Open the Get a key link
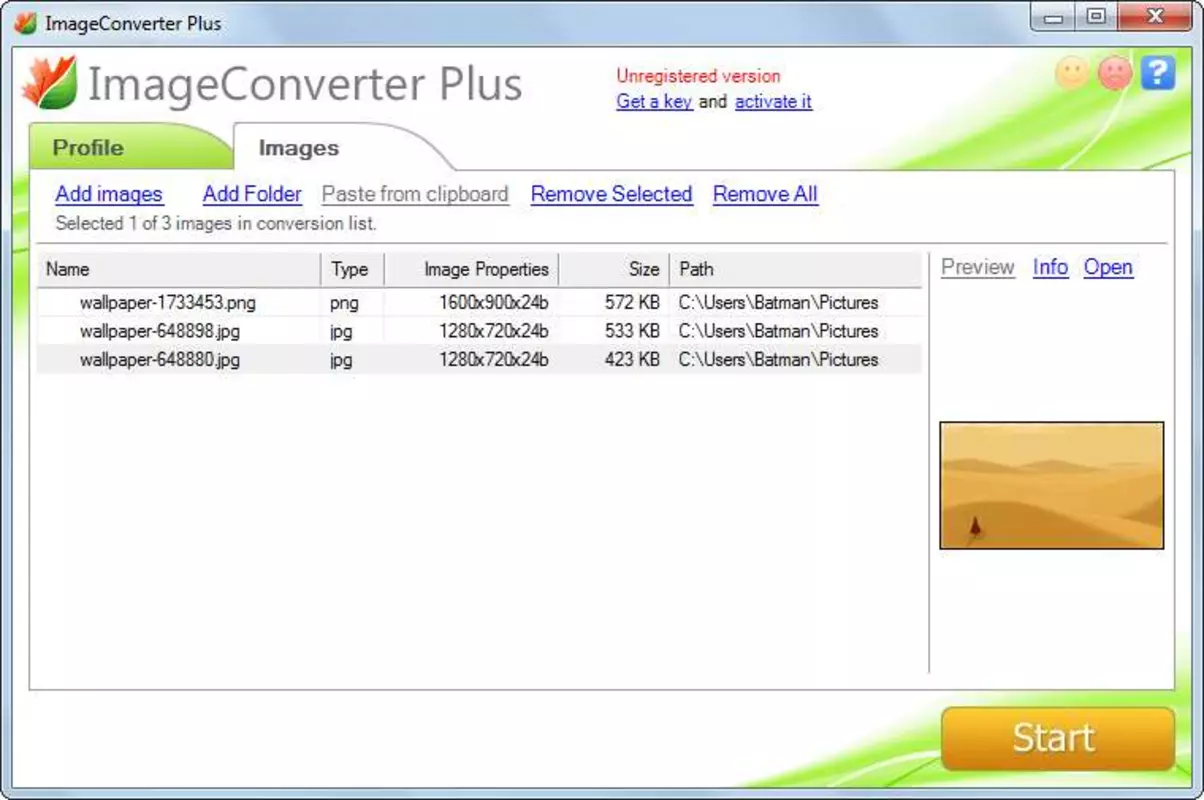 tap(654, 101)
